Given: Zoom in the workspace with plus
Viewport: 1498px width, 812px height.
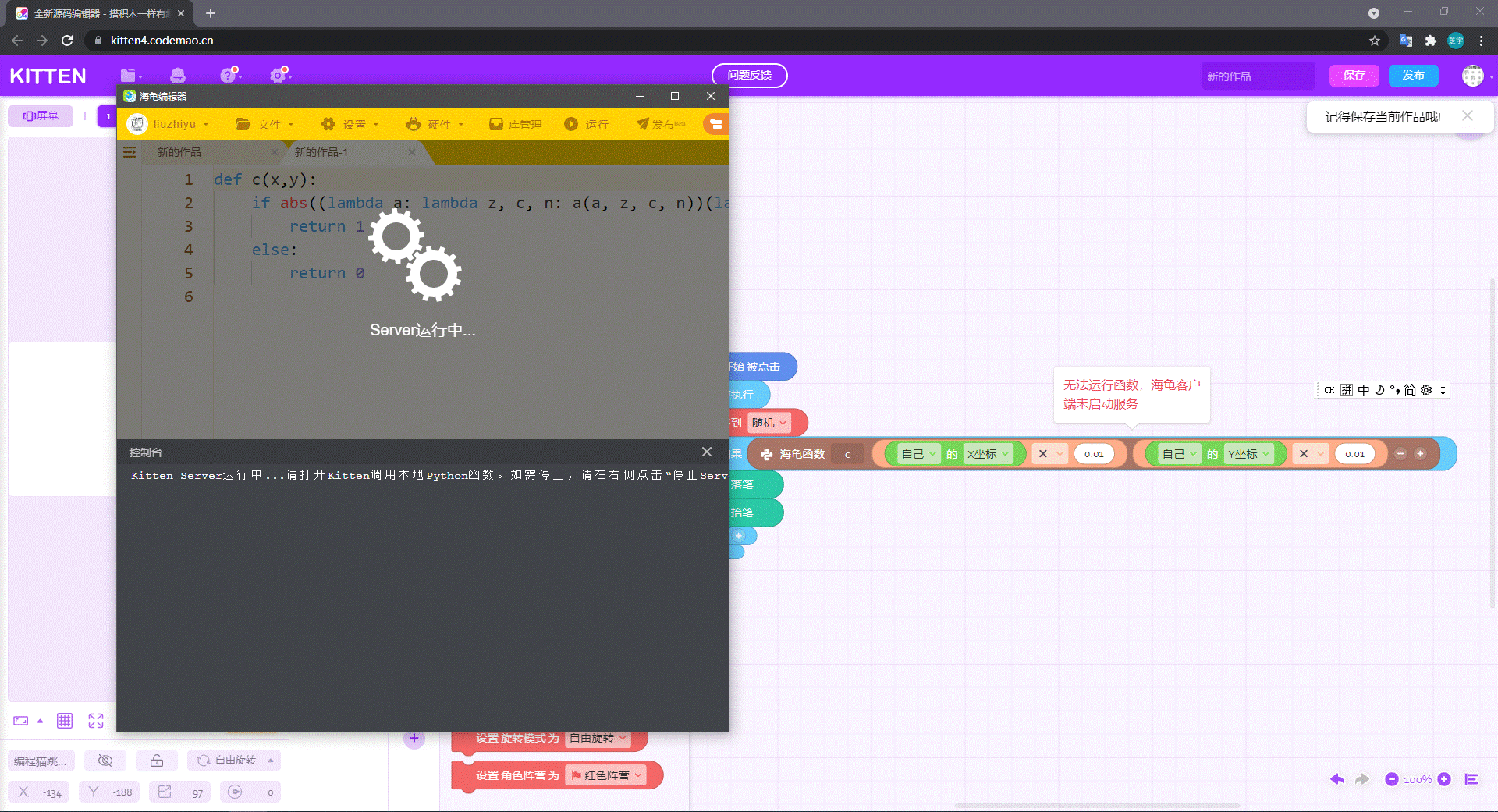Looking at the screenshot, I should point(1444,779).
